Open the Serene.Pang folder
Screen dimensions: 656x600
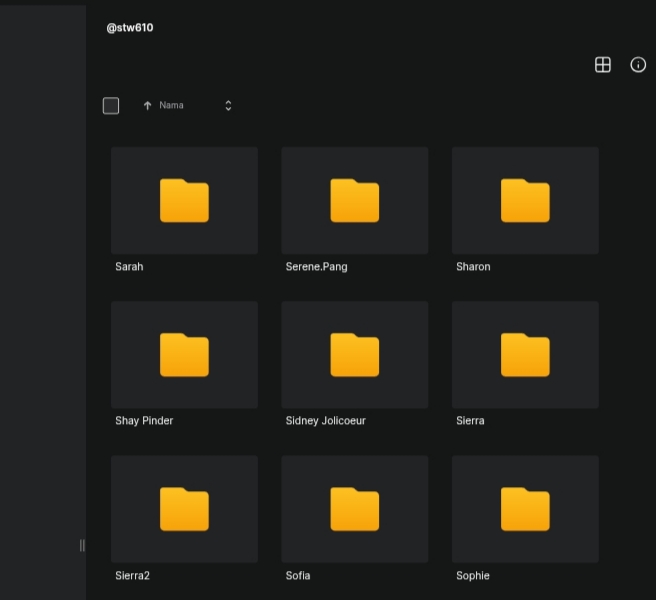pos(355,200)
